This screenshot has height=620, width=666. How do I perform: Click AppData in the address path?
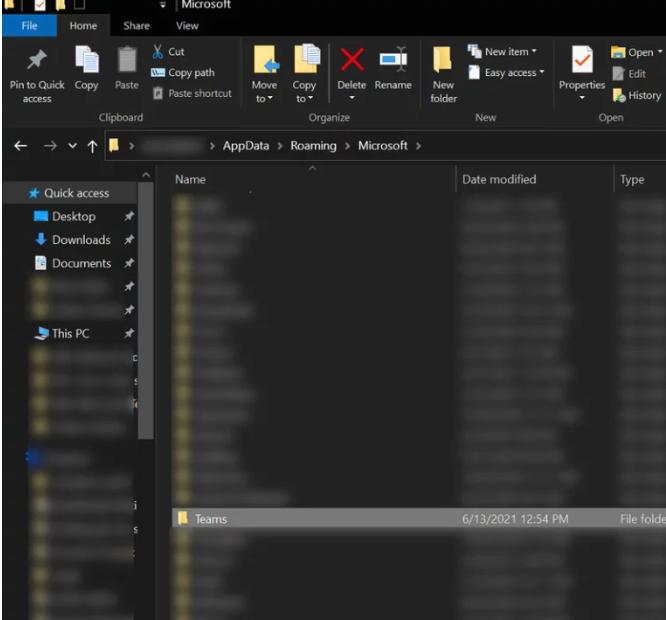[x=246, y=146]
